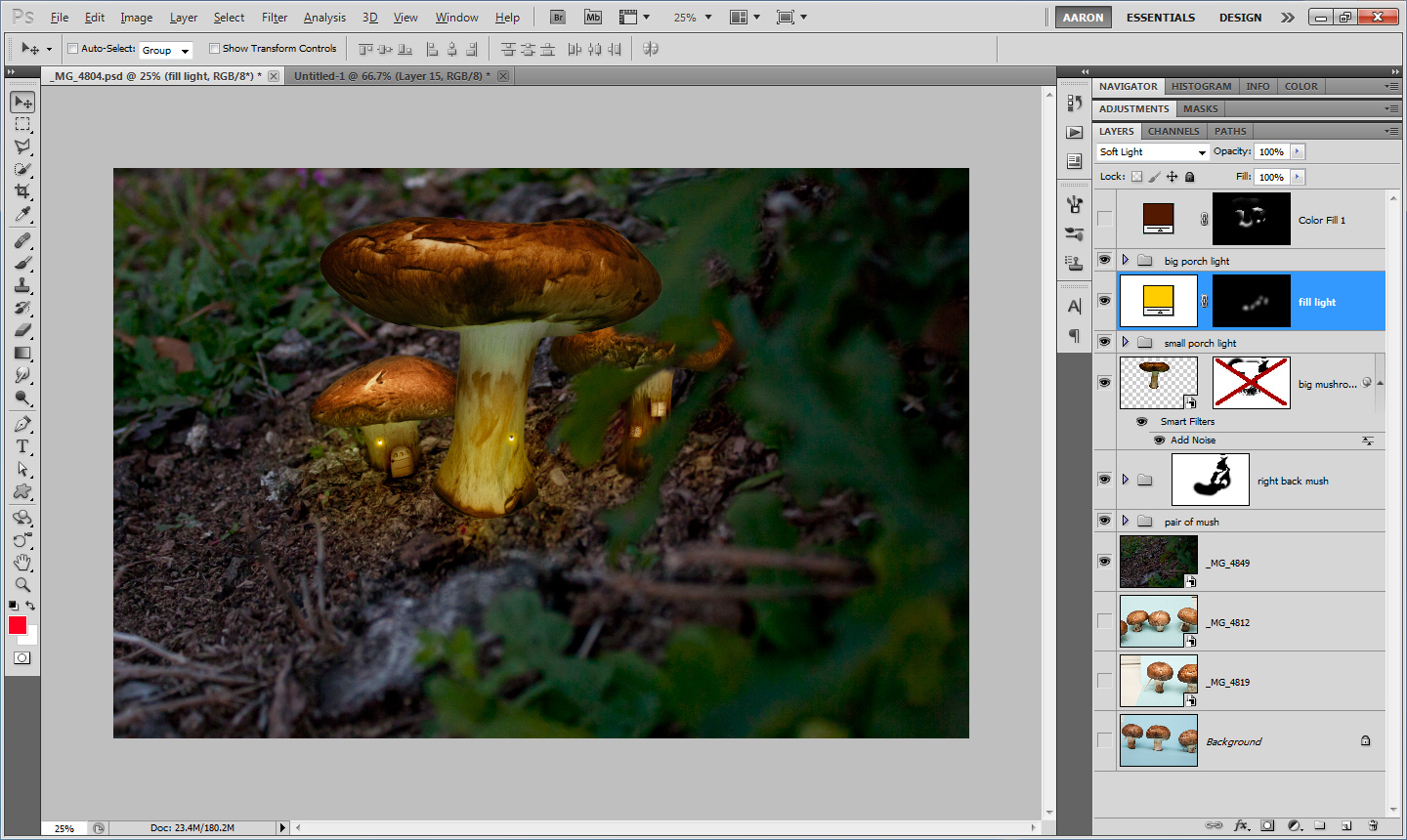Select the Crop tool

(x=22, y=191)
